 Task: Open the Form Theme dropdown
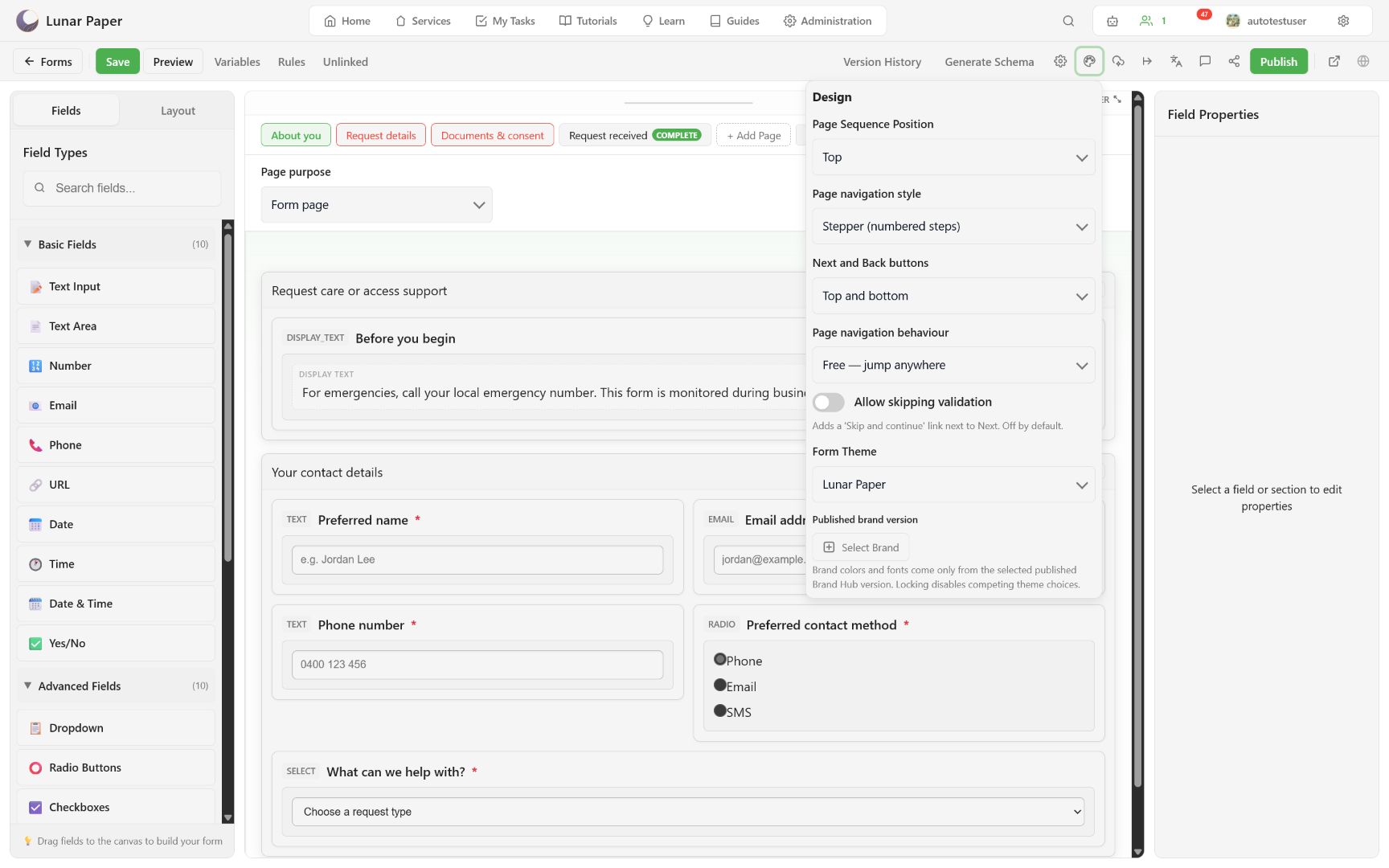[953, 485]
